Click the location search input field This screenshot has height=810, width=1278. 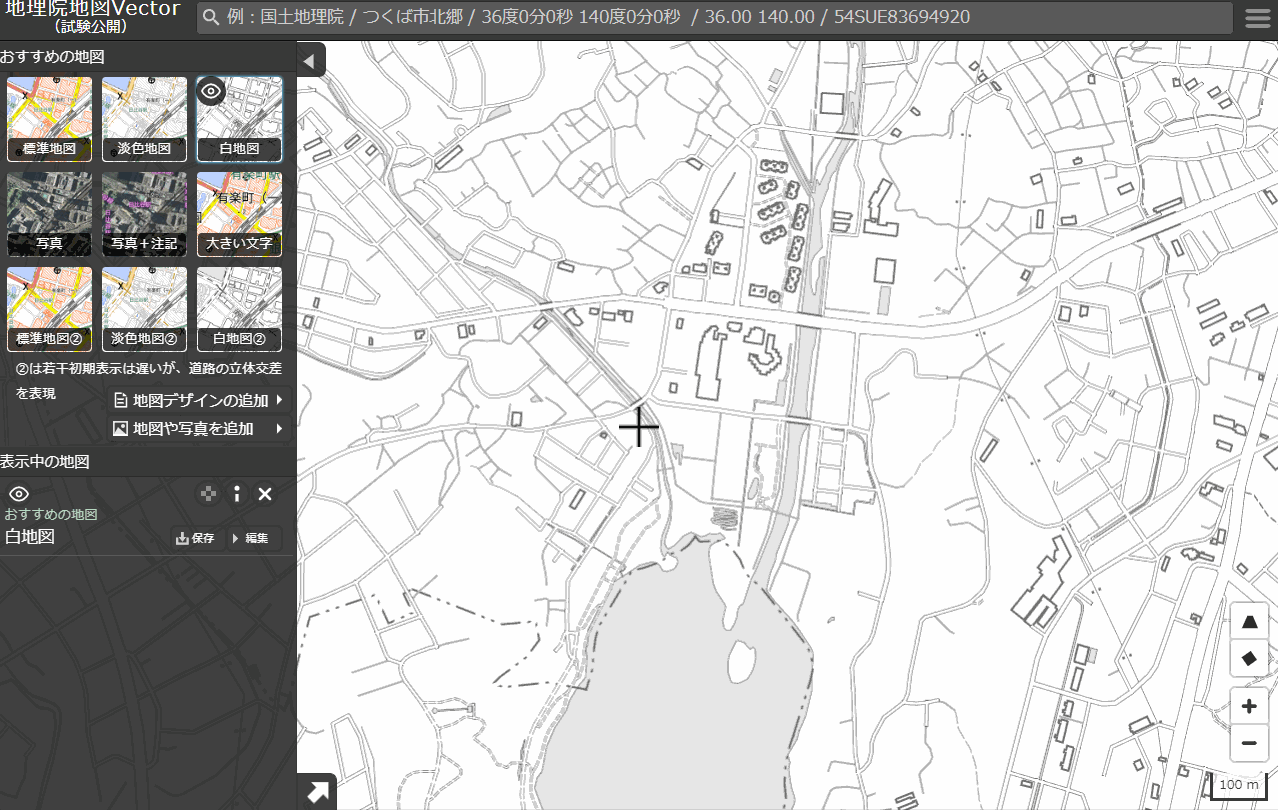714,18
